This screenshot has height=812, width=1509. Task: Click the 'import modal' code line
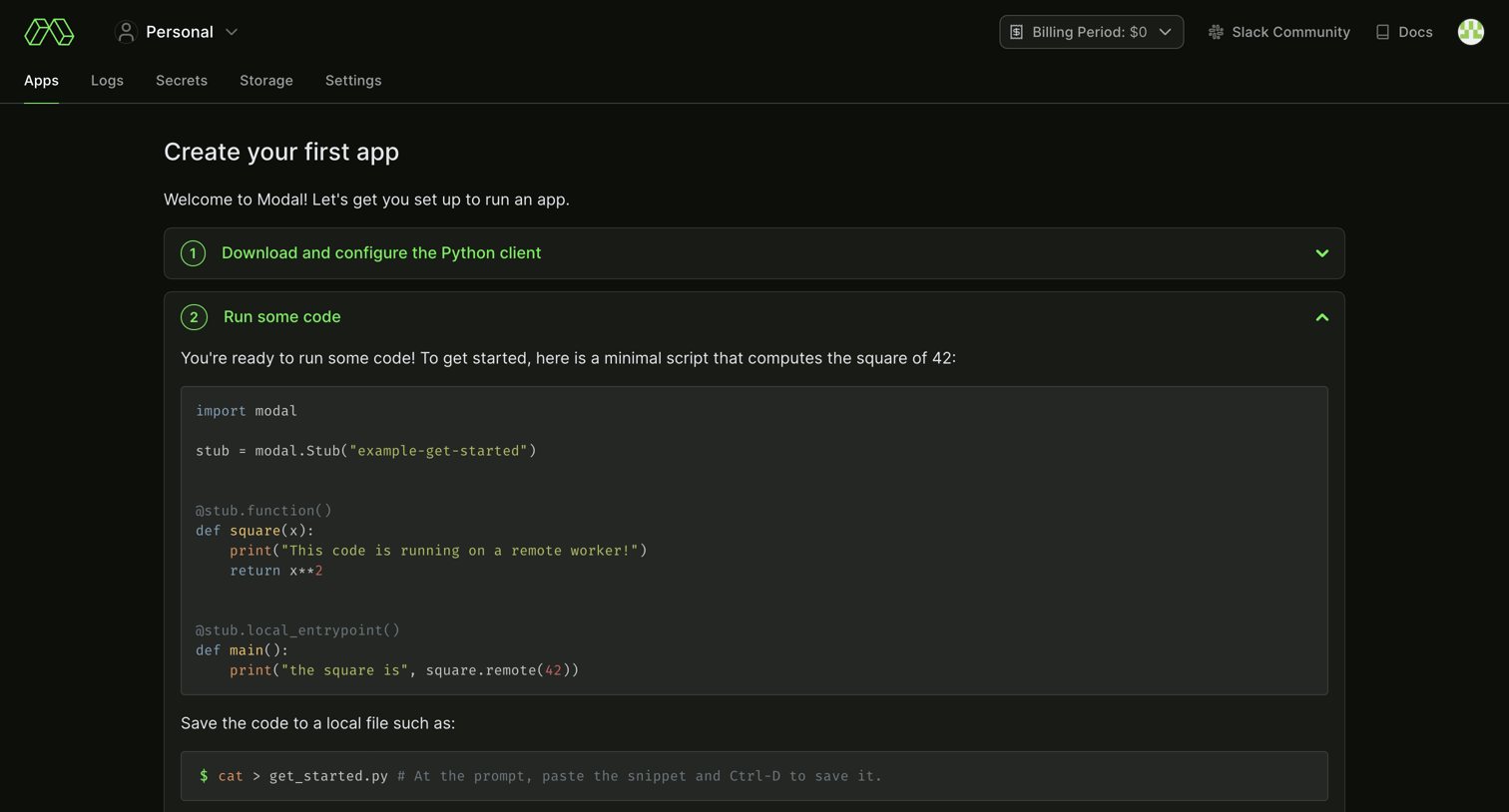pos(247,411)
